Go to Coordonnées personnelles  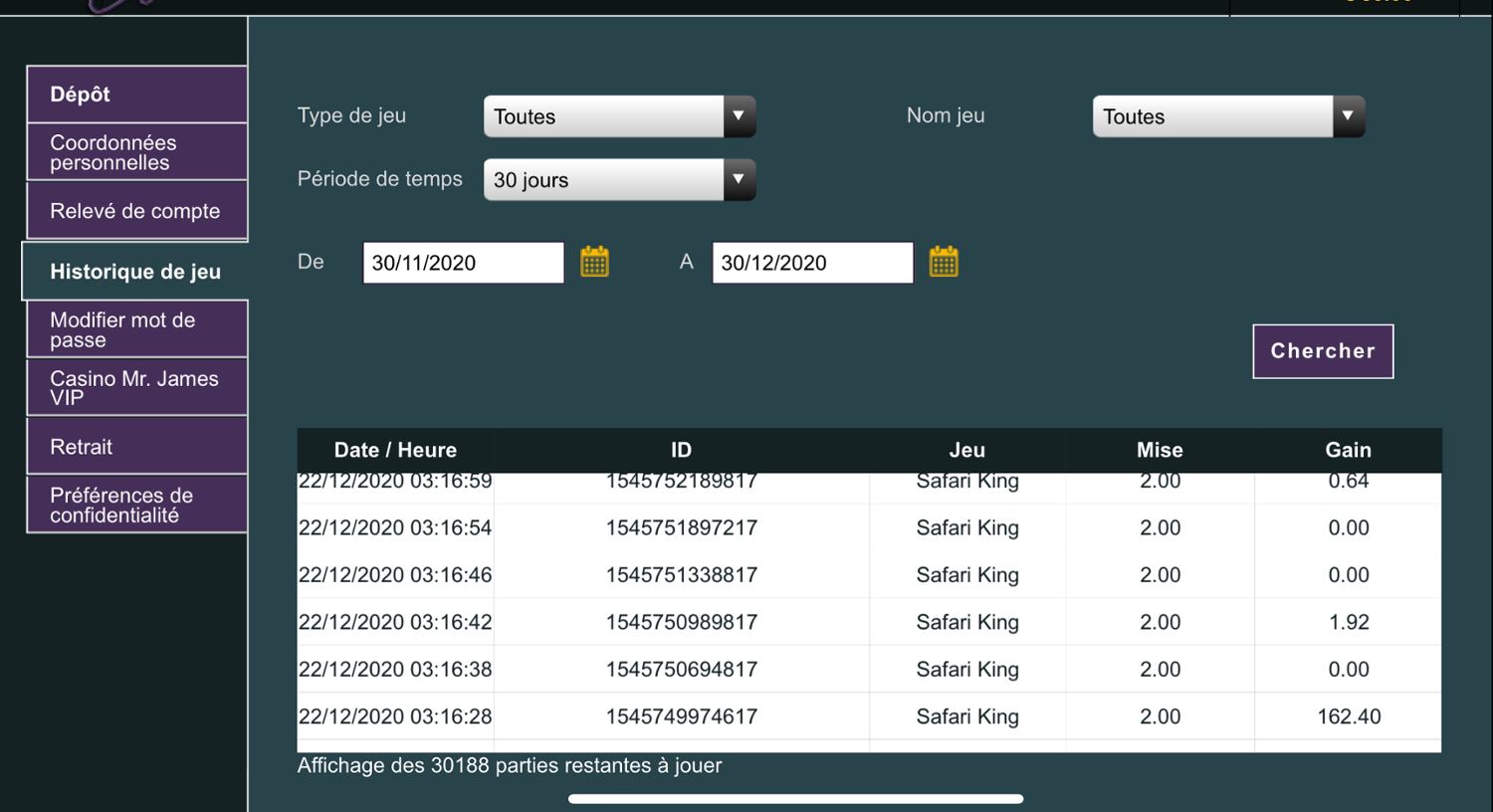[136, 152]
